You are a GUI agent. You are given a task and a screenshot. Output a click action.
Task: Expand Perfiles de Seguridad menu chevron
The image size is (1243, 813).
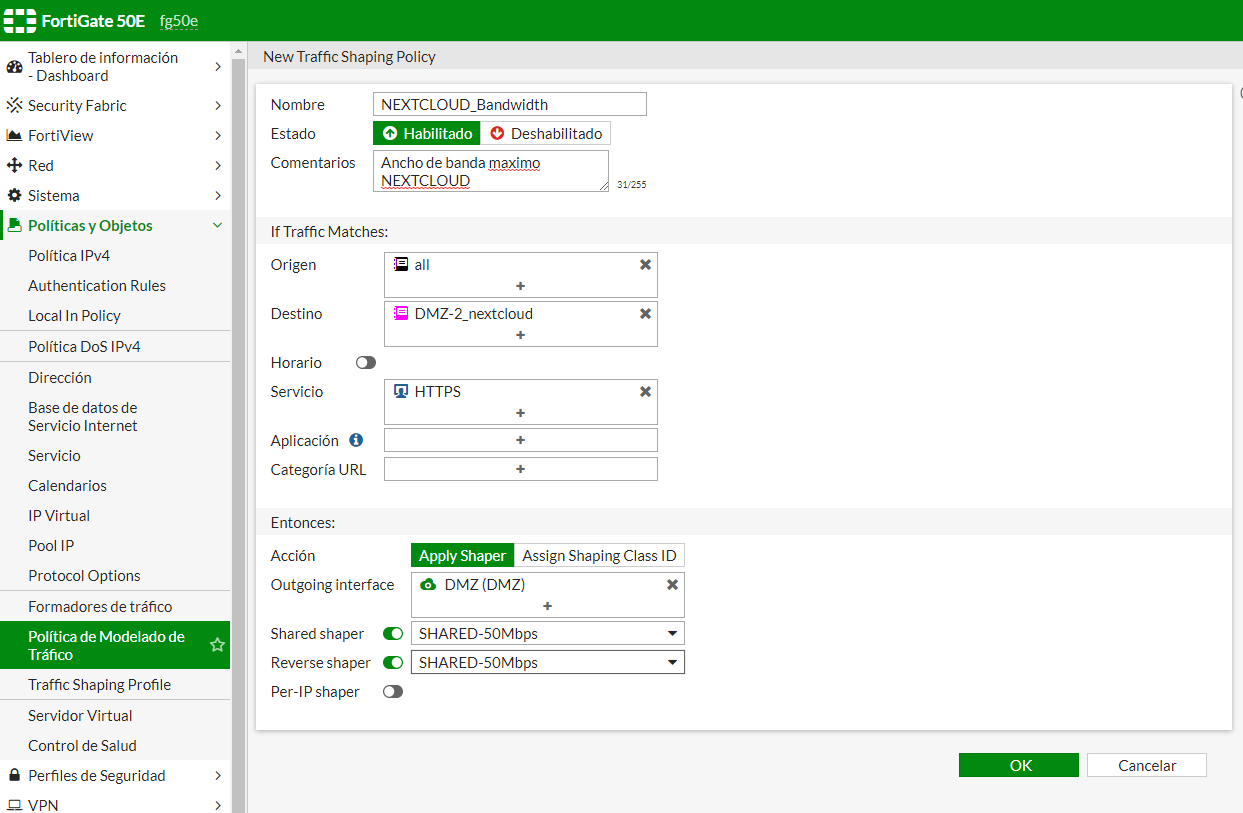point(218,775)
